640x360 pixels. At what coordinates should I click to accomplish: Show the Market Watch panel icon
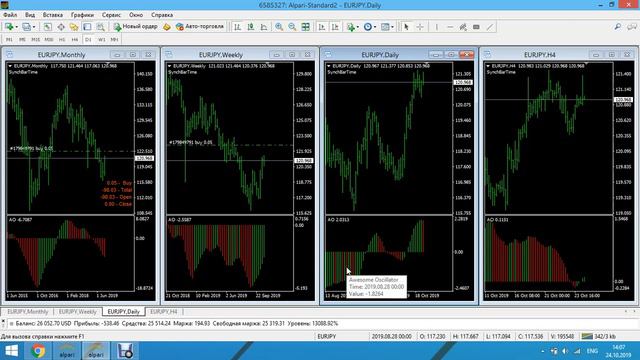tap(47, 27)
